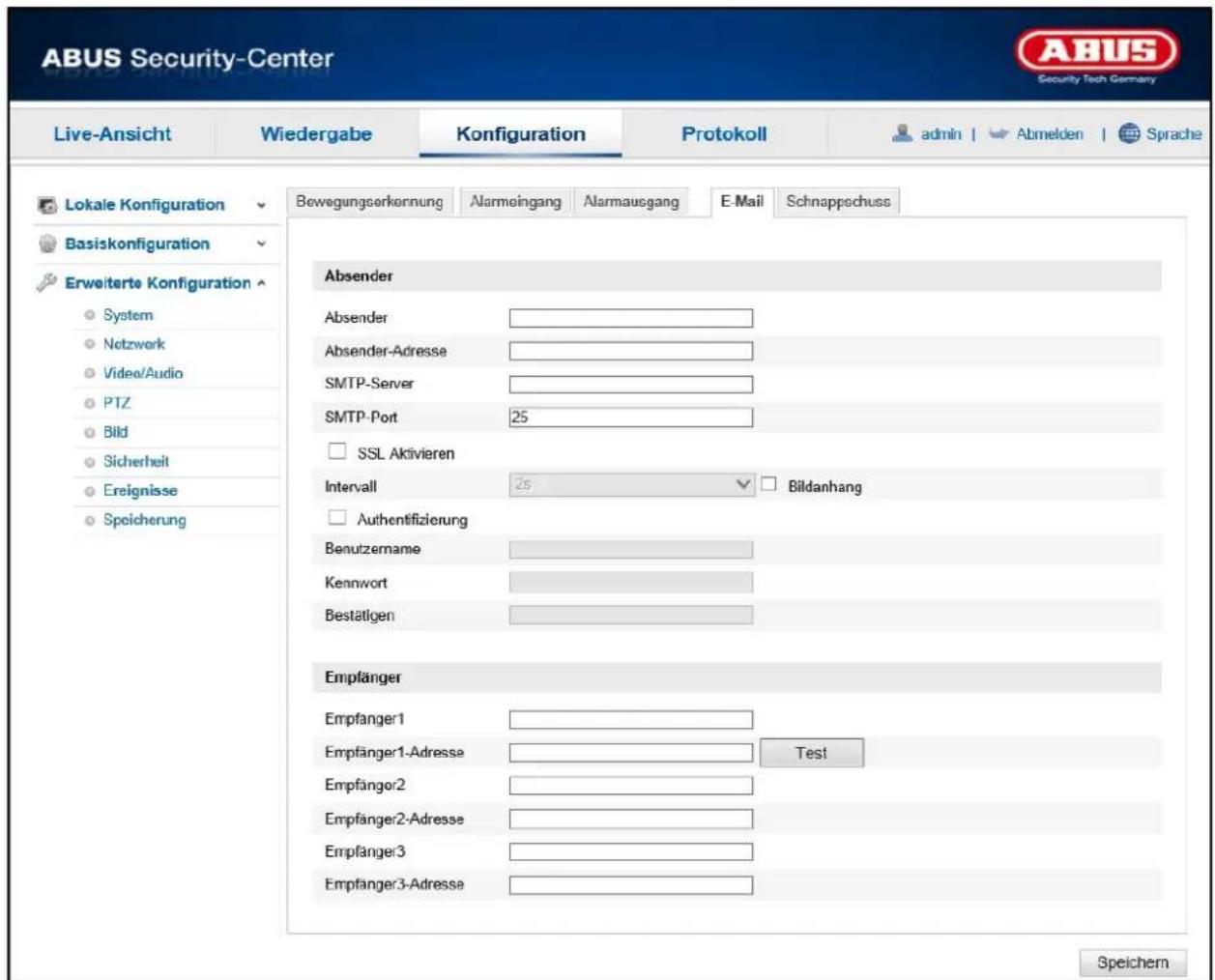
Task: Switch to Bewegungserkennung tab
Action: pos(369,202)
